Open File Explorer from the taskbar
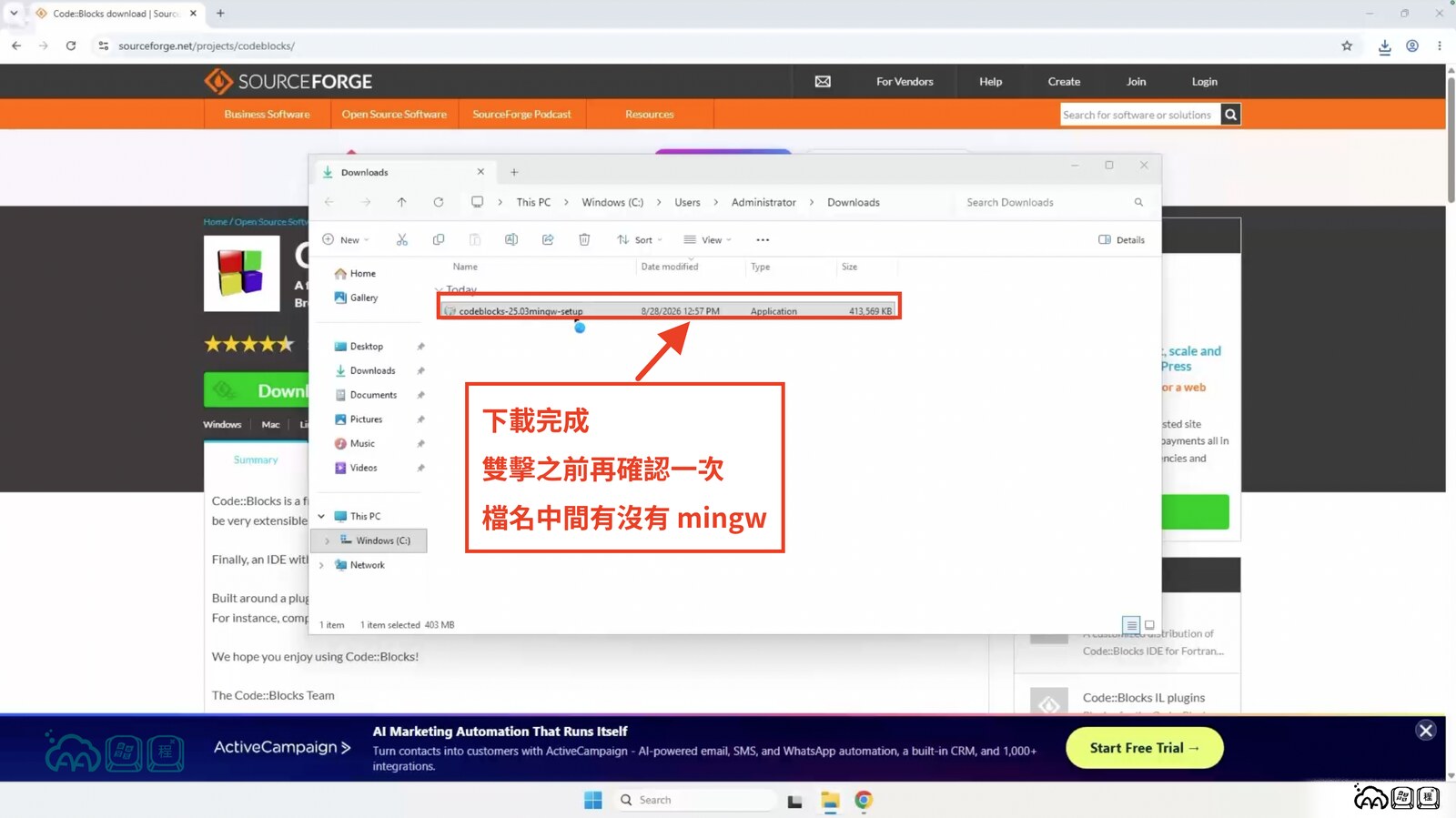1456x818 pixels. (x=830, y=800)
